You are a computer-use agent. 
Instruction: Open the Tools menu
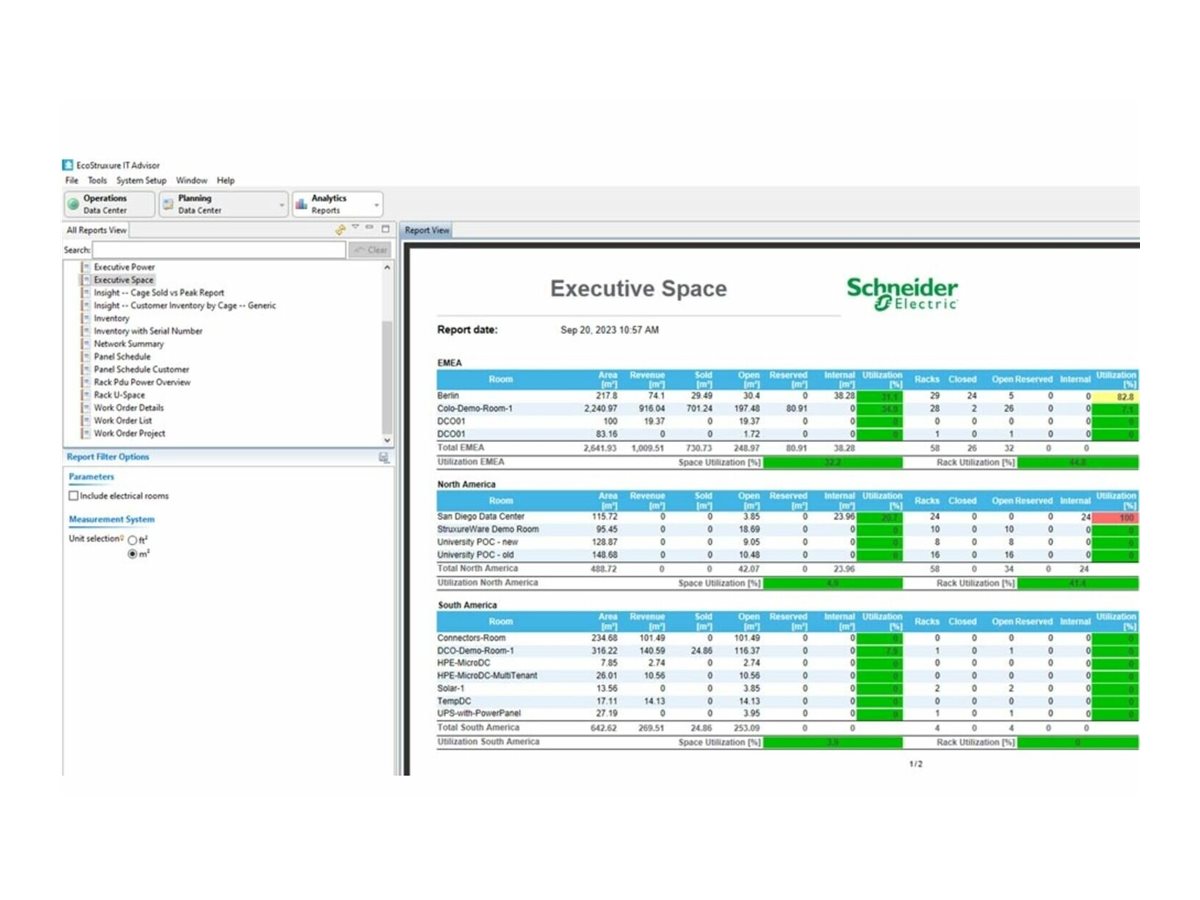click(96, 180)
